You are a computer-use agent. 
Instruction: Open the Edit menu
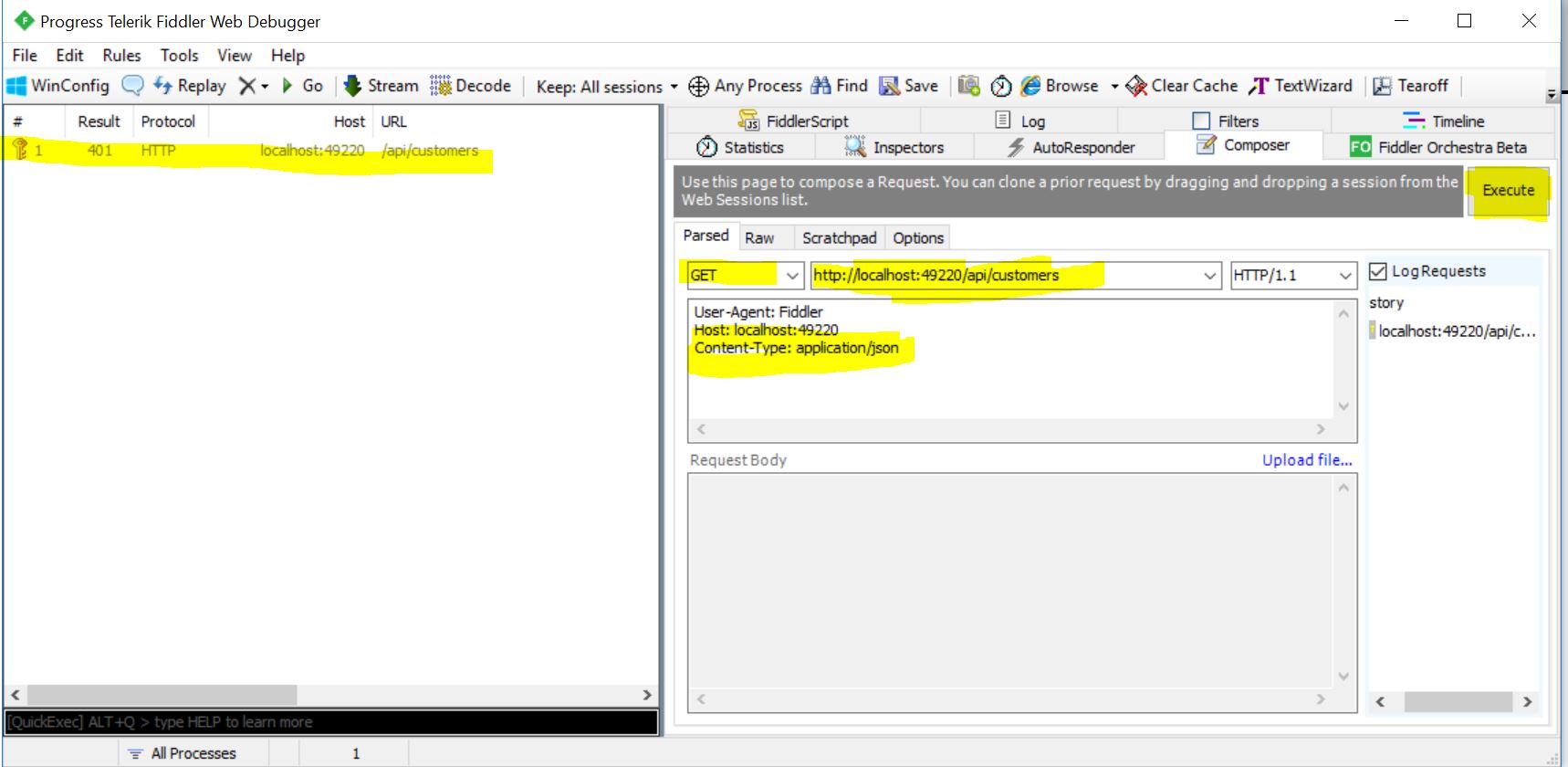pyautogui.click(x=69, y=56)
